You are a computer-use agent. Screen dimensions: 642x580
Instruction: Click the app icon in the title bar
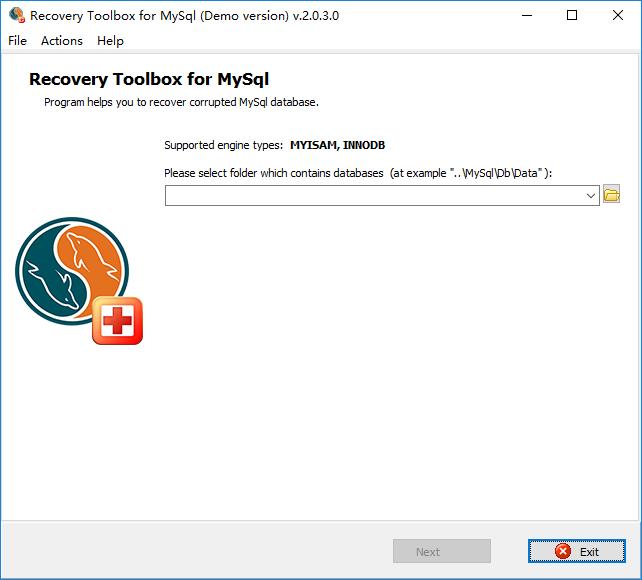pyautogui.click(x=17, y=15)
